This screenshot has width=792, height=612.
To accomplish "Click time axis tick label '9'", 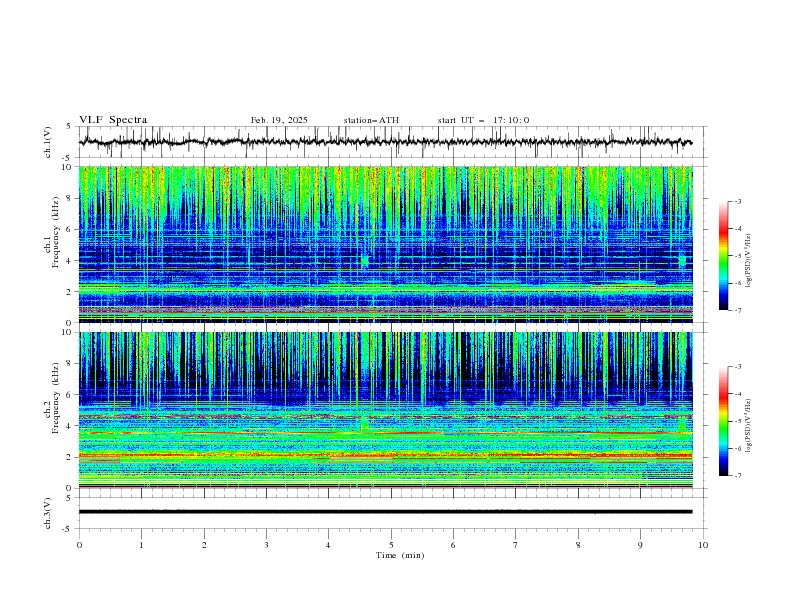I will point(640,545).
